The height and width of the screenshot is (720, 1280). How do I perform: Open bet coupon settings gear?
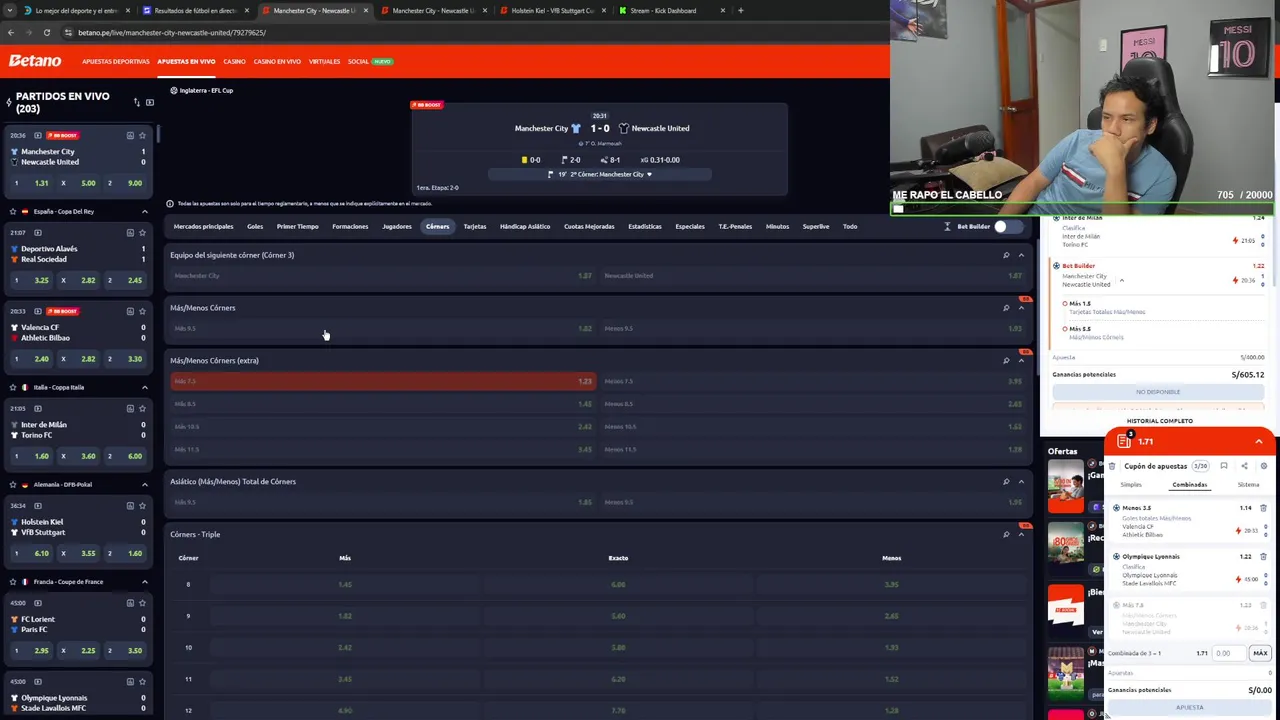point(1264,466)
